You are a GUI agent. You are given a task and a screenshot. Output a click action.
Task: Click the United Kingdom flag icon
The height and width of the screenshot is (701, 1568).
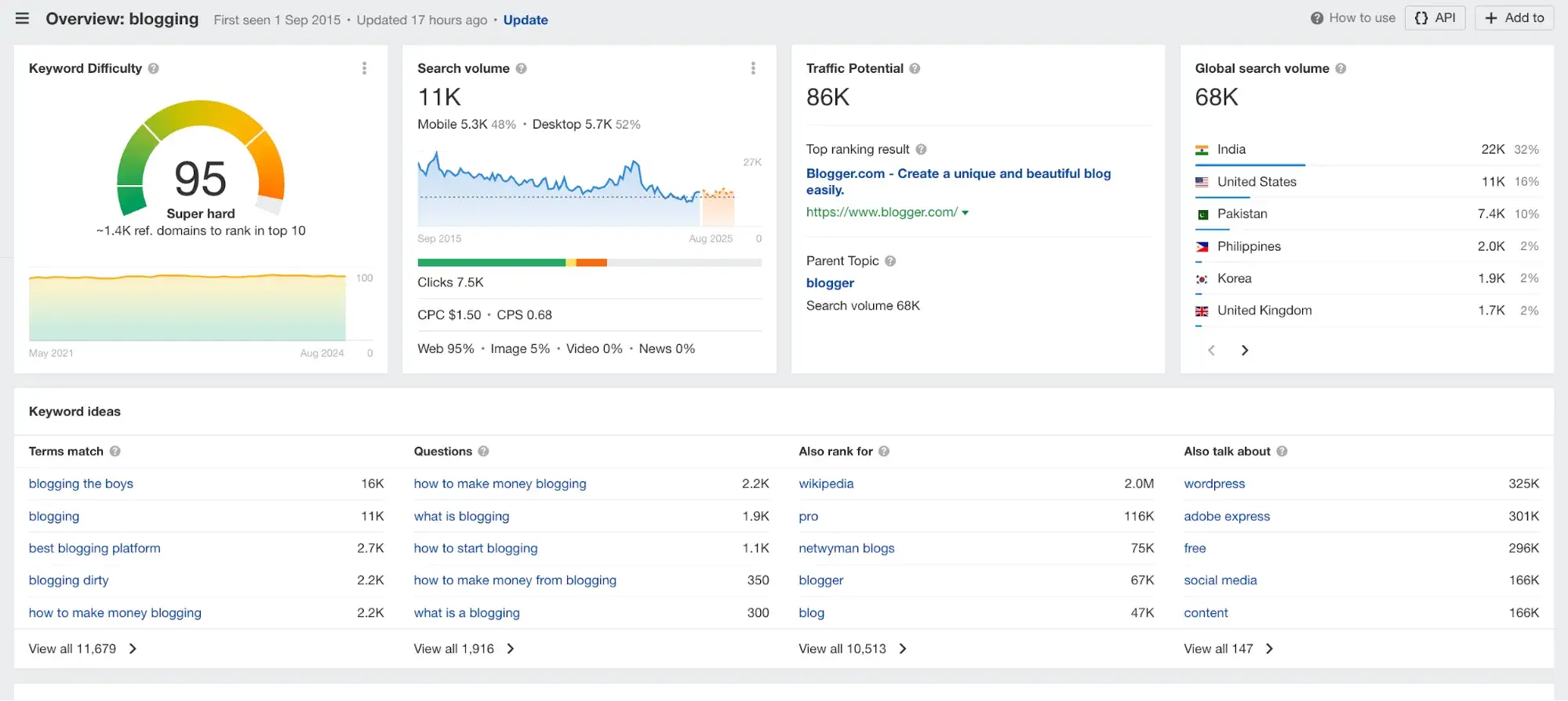(x=1202, y=311)
